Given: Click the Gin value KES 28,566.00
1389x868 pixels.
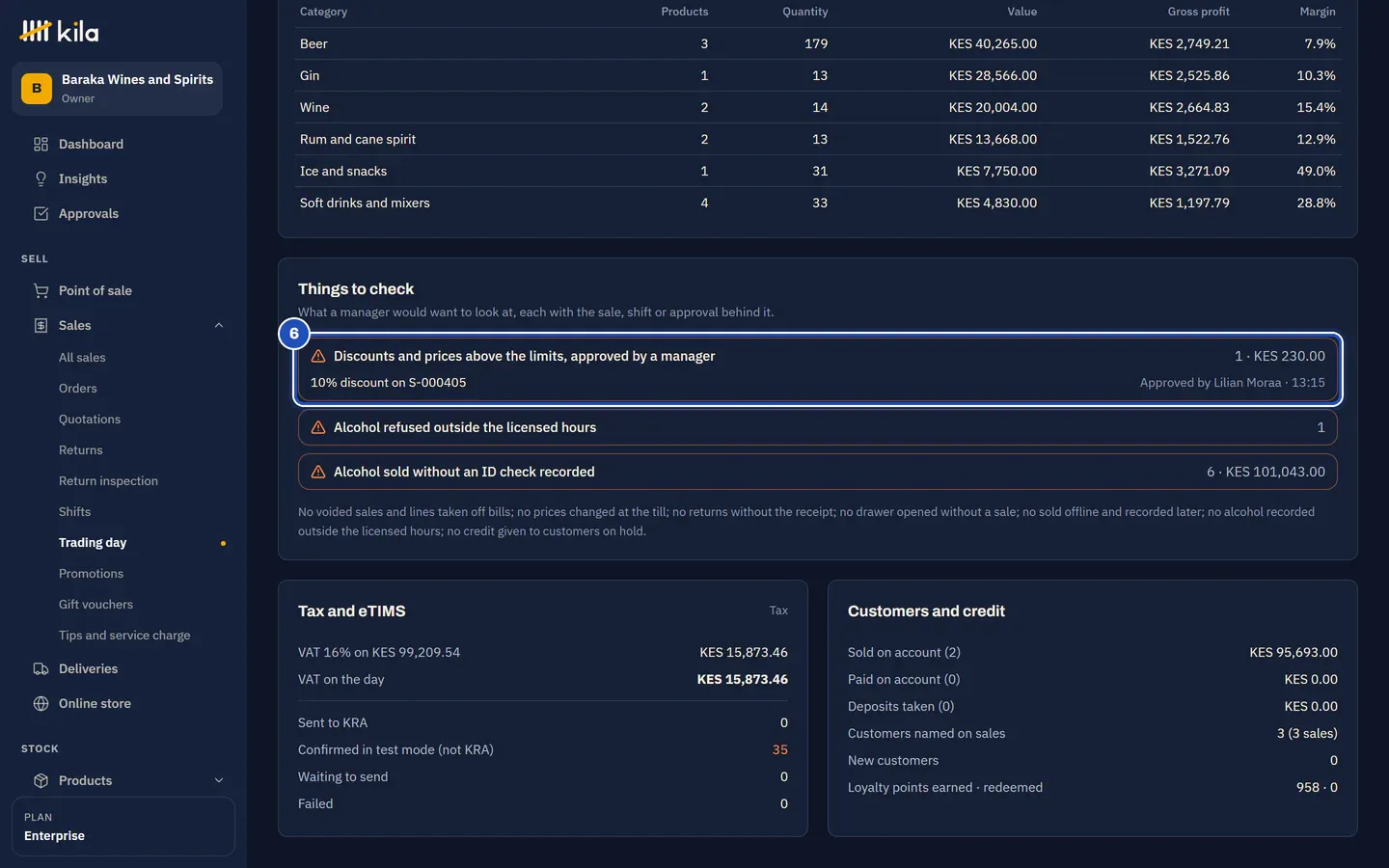Looking at the screenshot, I should pos(993,76).
